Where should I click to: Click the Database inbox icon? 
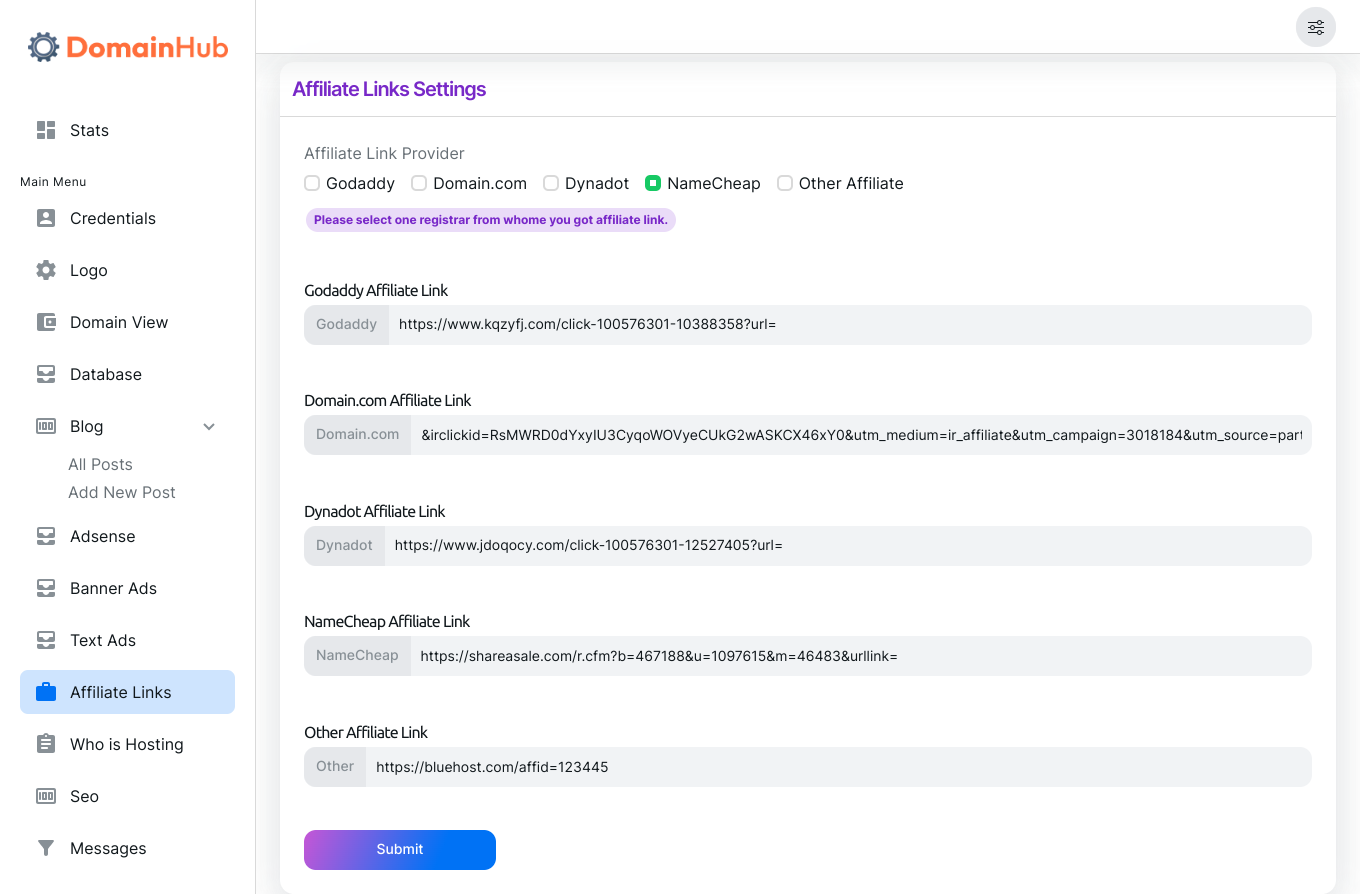(x=46, y=374)
